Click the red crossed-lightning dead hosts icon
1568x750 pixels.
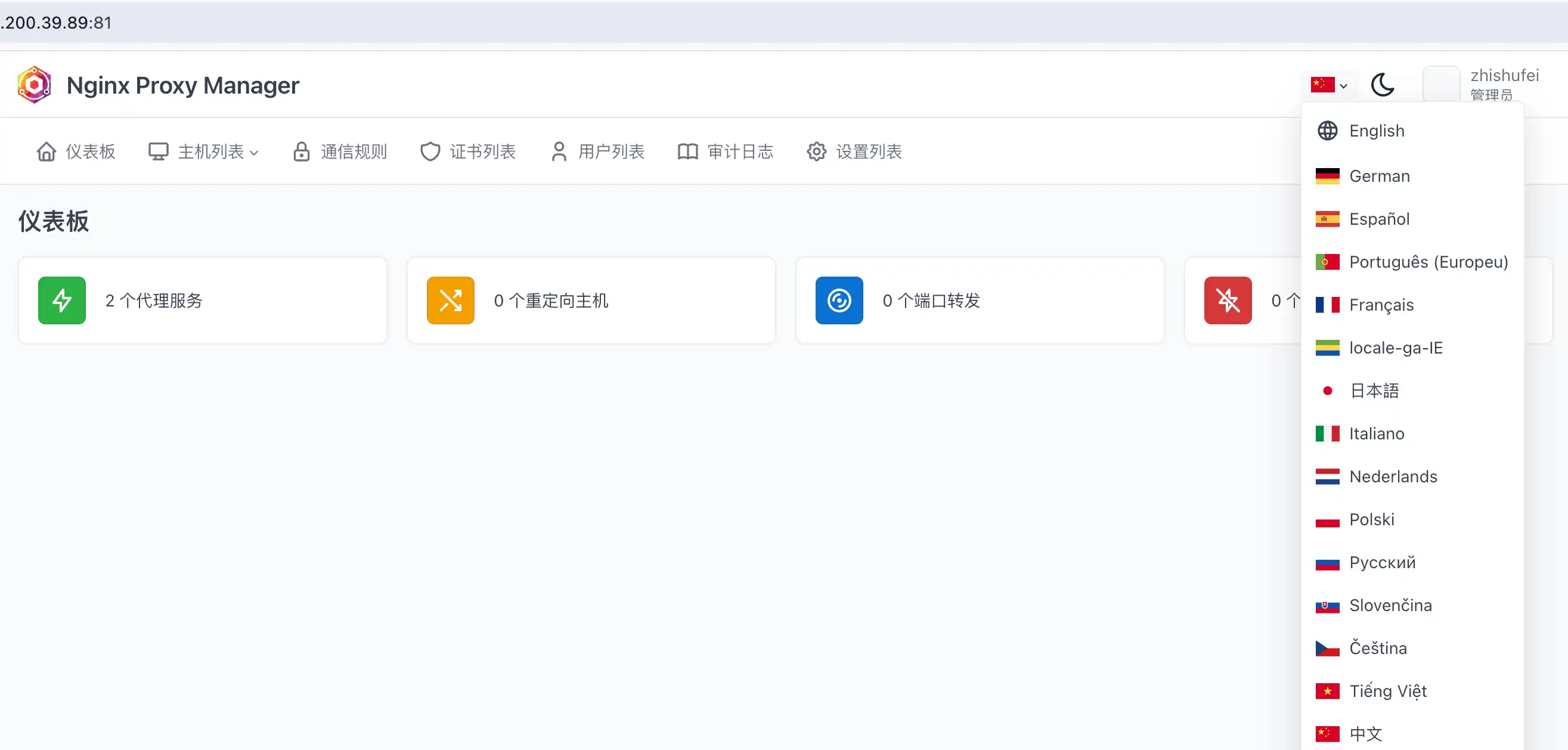click(1228, 300)
